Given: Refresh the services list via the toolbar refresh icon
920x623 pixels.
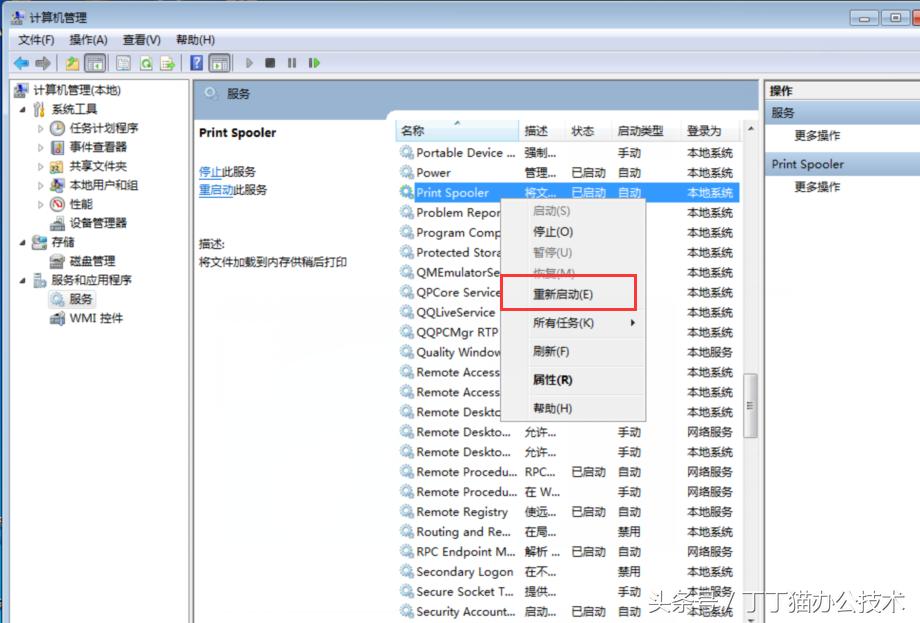Looking at the screenshot, I should (145, 63).
